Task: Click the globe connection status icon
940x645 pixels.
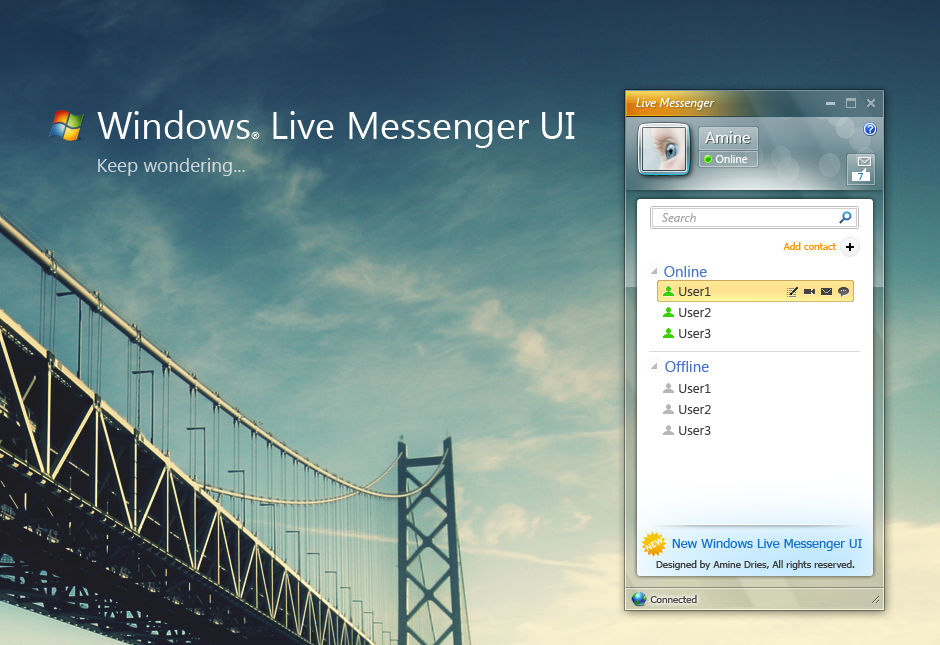Action: point(639,599)
